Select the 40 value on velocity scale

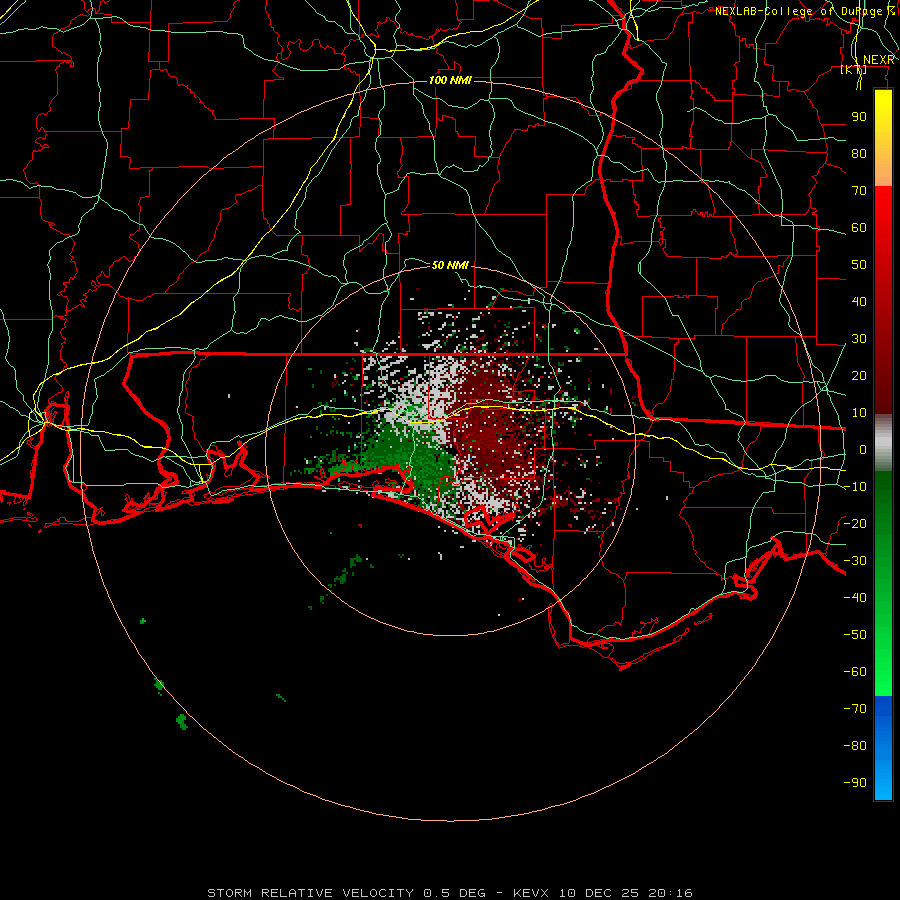859,301
